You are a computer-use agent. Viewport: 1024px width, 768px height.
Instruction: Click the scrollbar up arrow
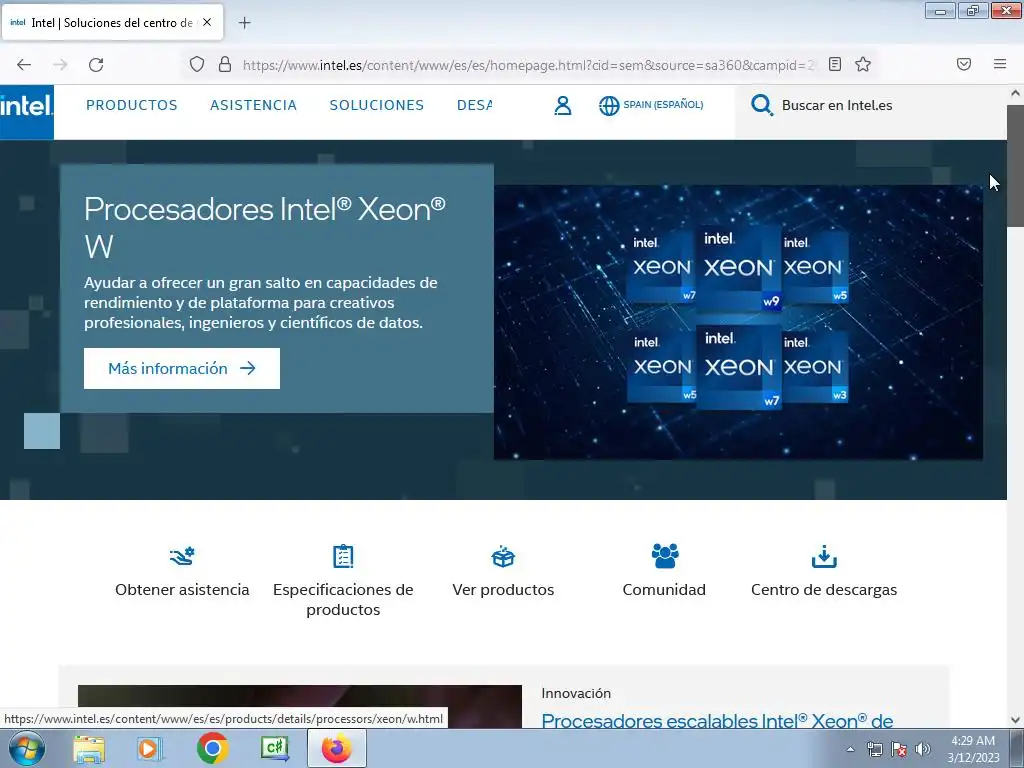coord(1015,93)
